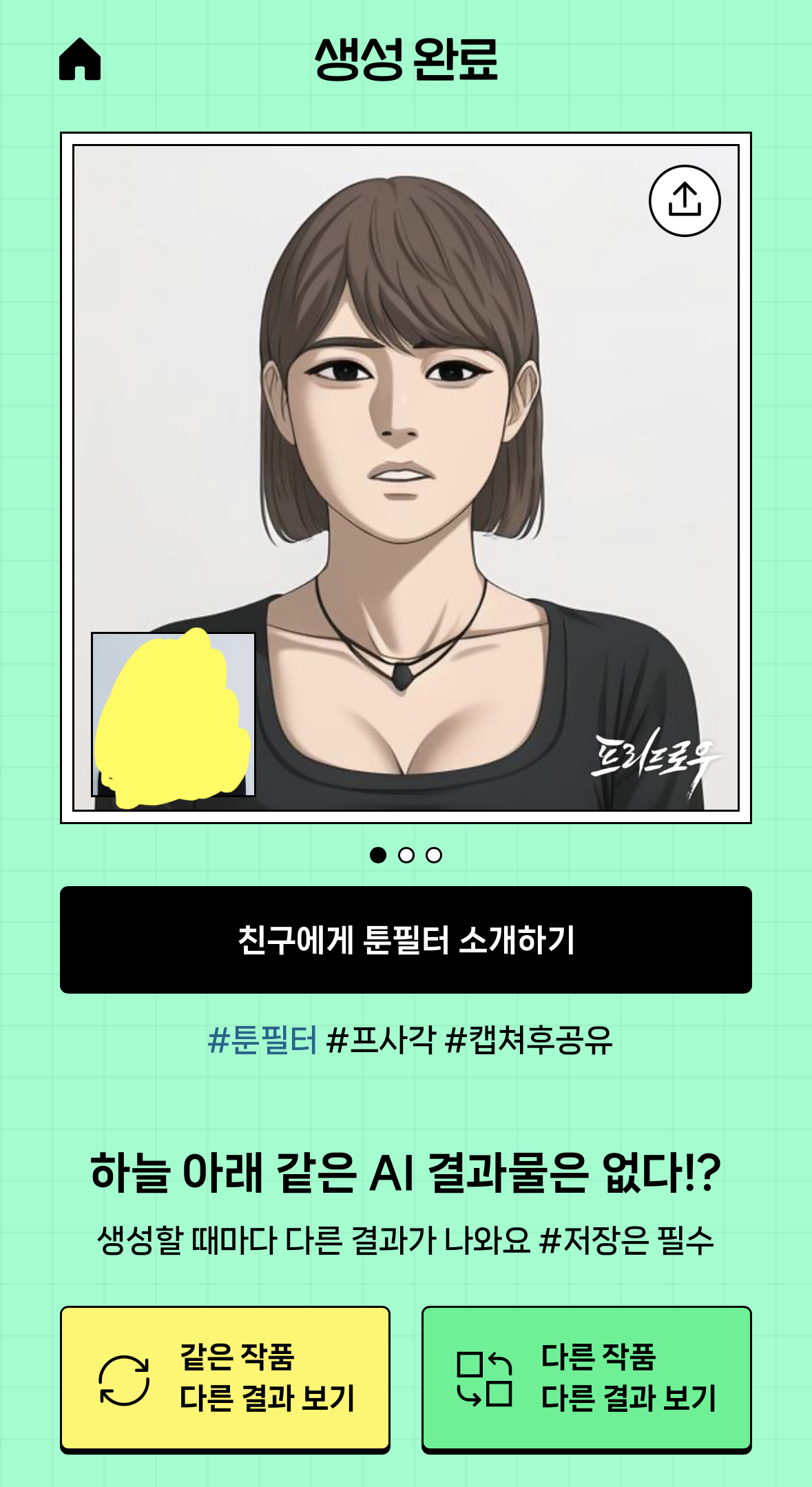This screenshot has width=812, height=1487.
Task: Tap the share upload icon on image
Action: pyautogui.click(x=685, y=201)
